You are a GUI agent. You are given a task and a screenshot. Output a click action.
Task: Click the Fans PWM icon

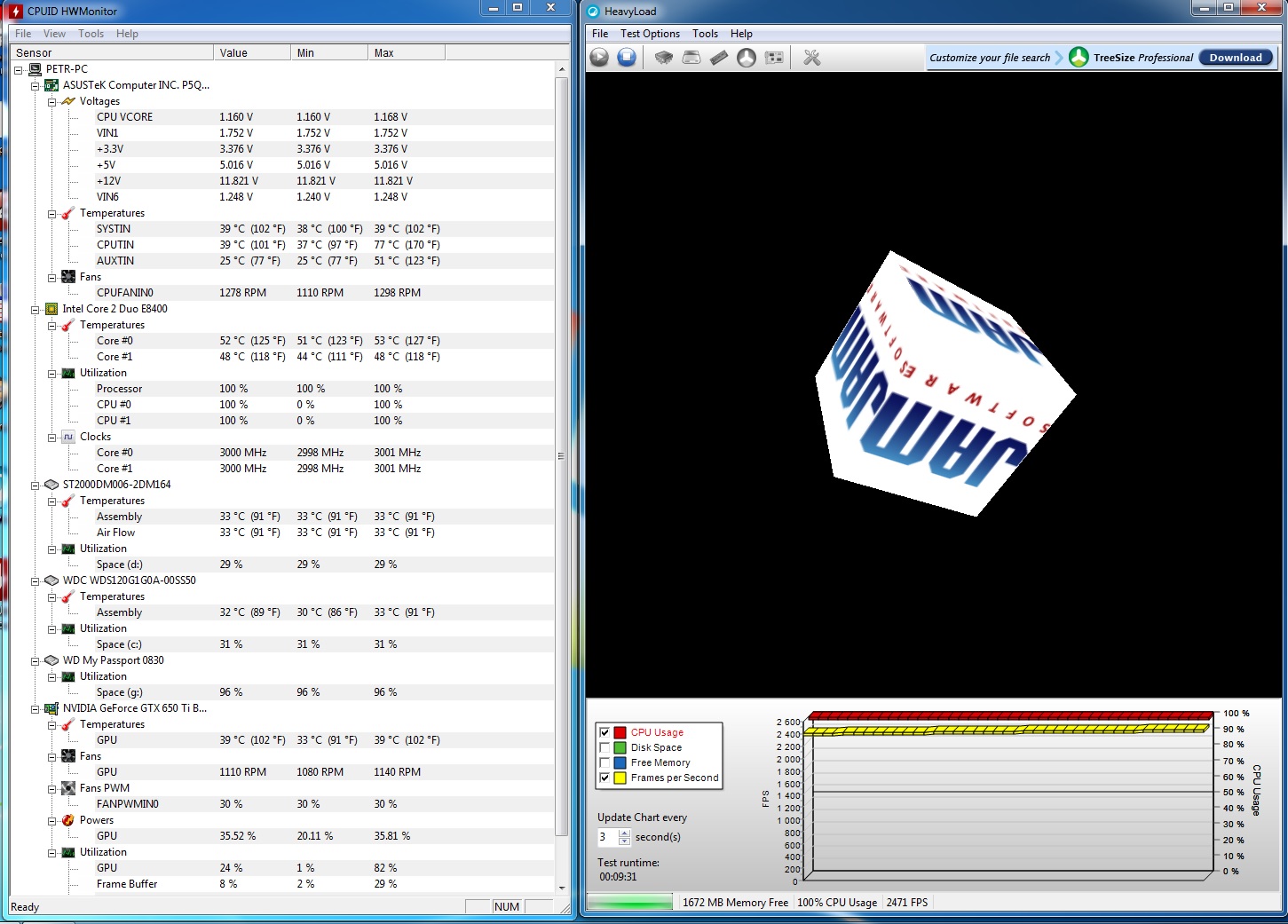pyautogui.click(x=68, y=788)
